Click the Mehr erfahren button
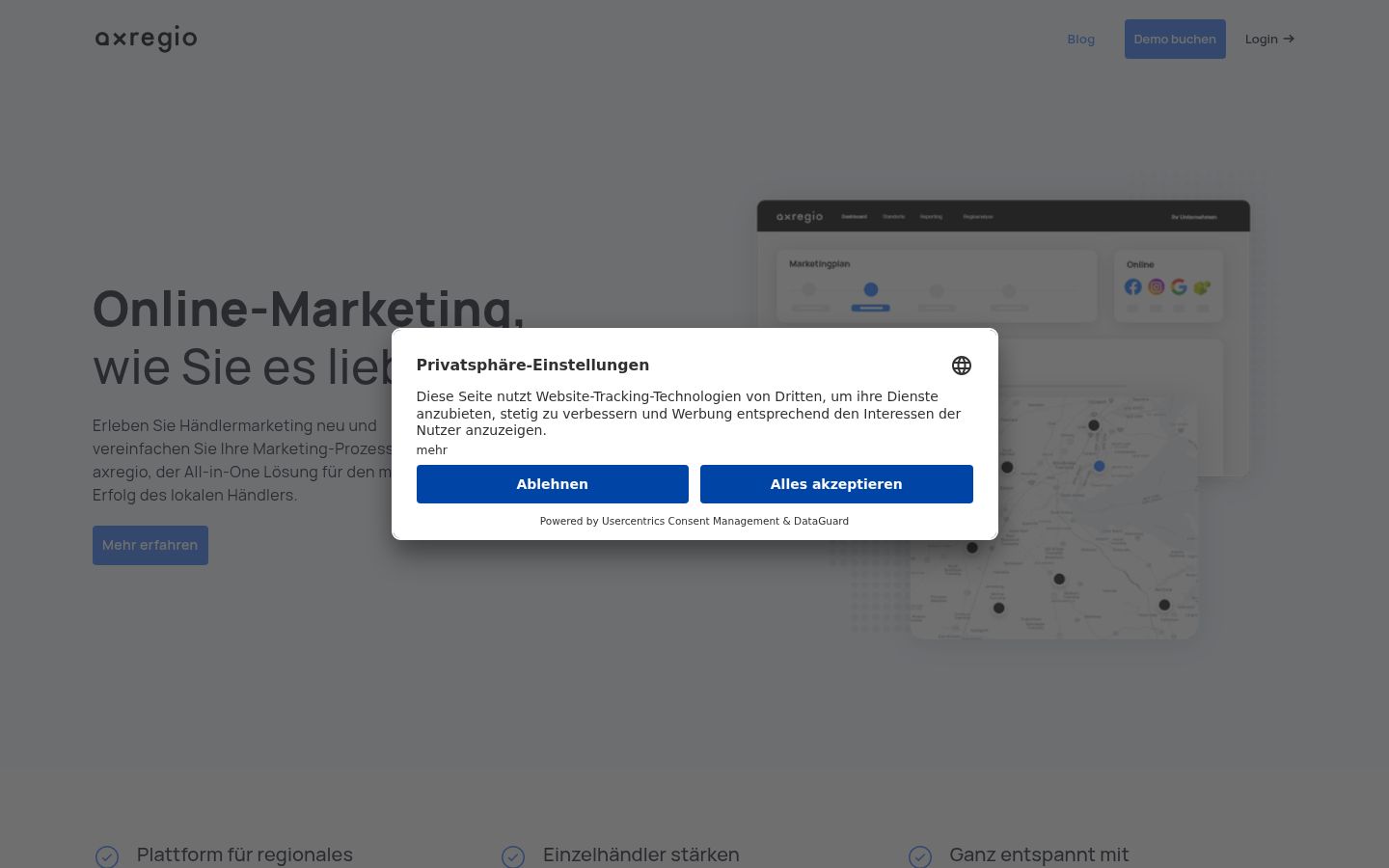 tap(150, 545)
